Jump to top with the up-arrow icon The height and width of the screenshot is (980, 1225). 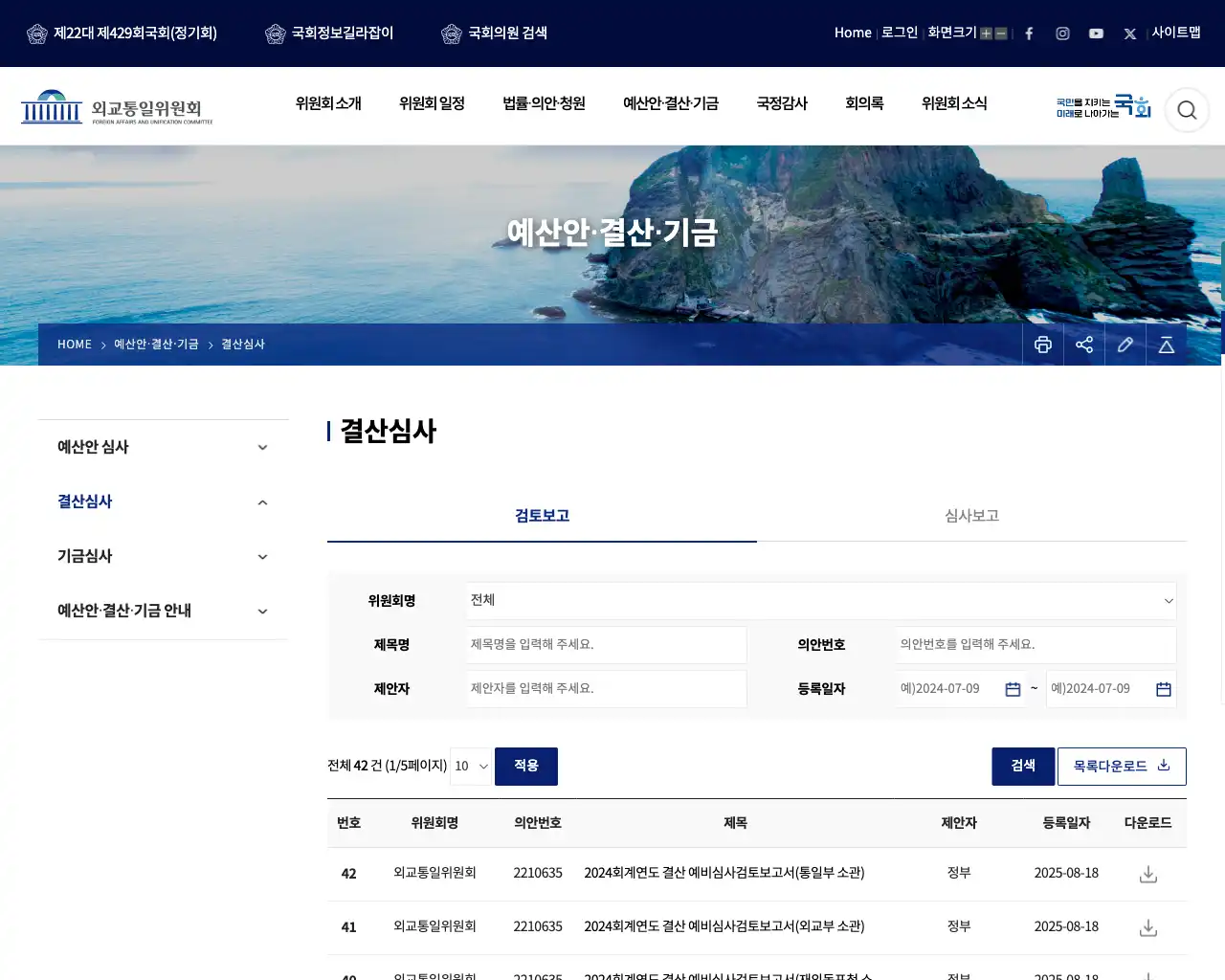click(1167, 345)
